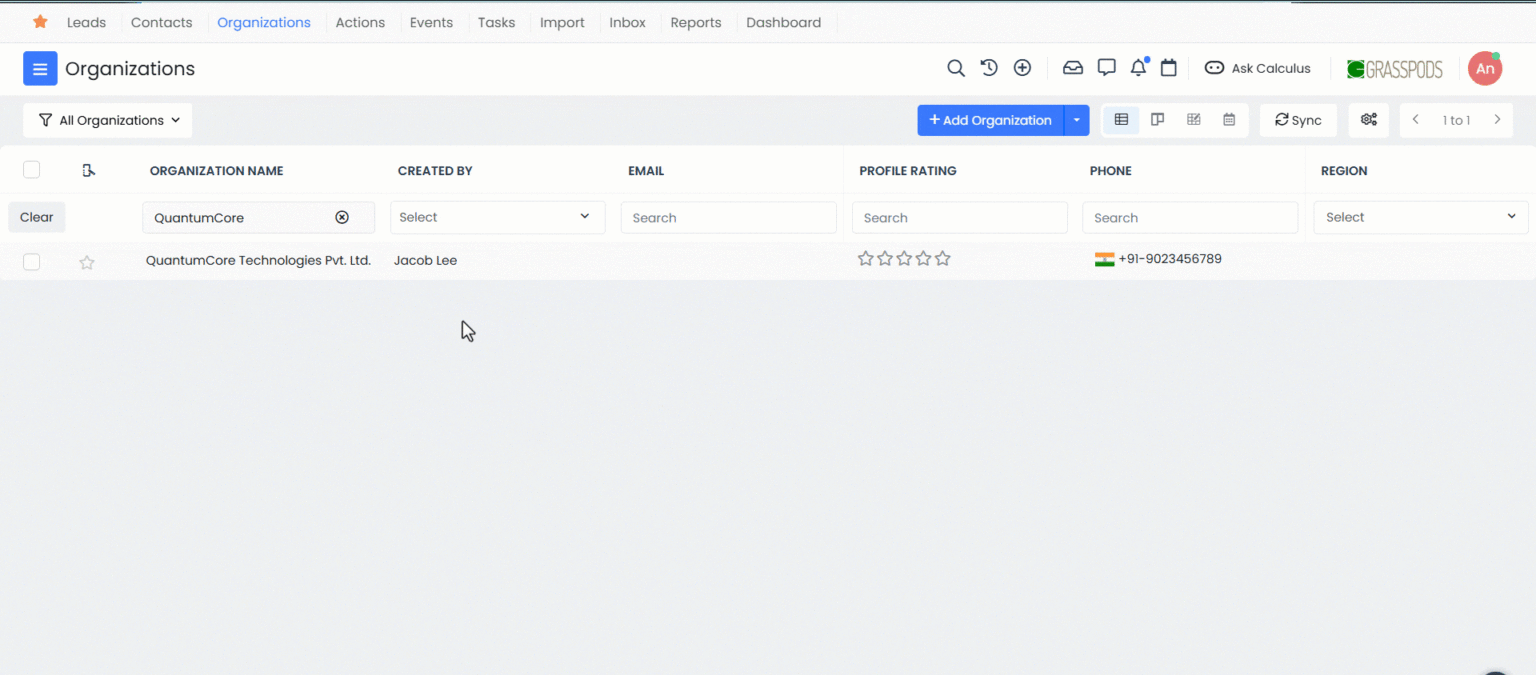Screen dimensions: 1536x675
Task: Click the orange favorites star icon
Action: tap(40, 22)
